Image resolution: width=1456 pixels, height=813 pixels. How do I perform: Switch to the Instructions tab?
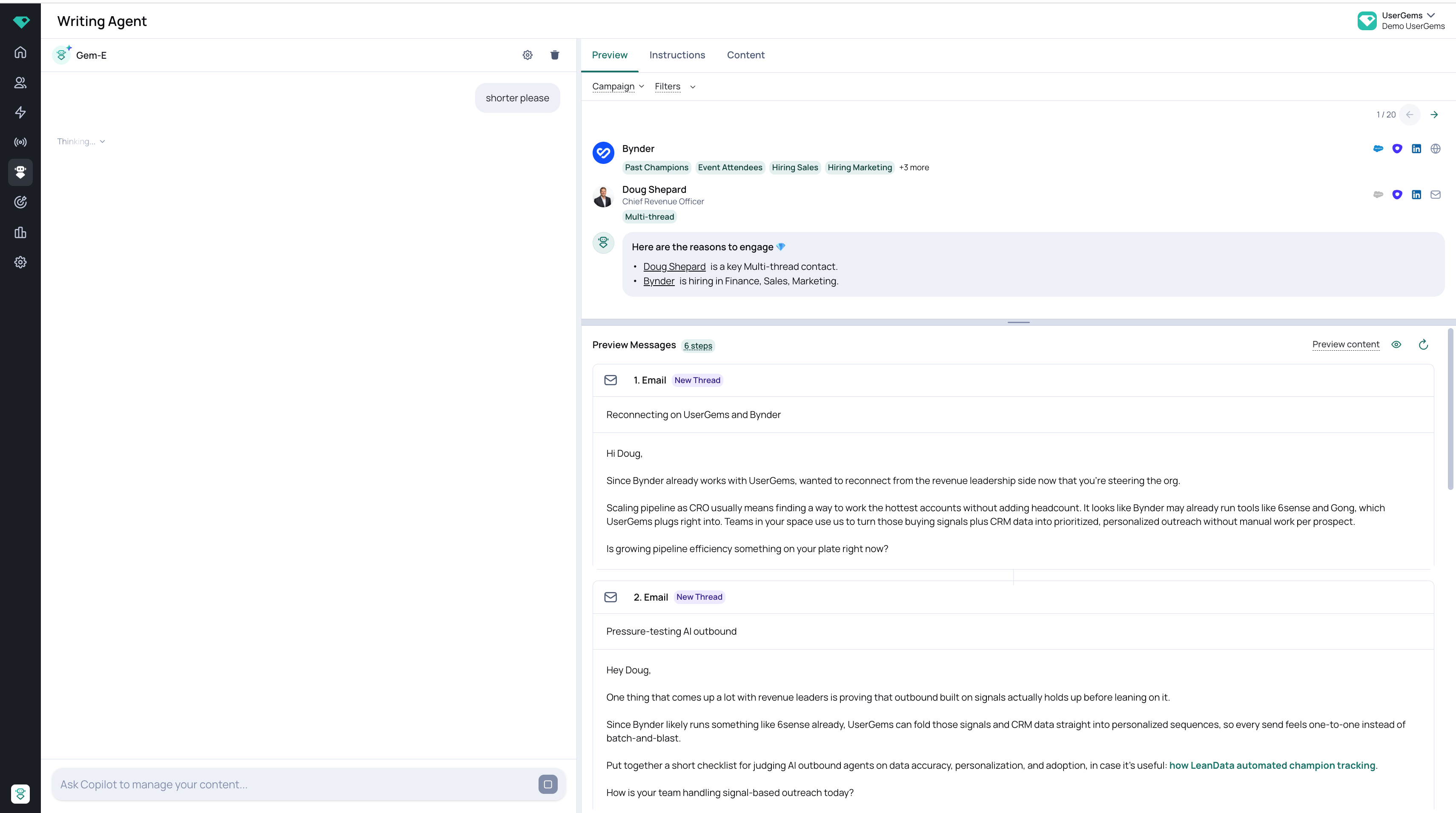pyautogui.click(x=677, y=55)
